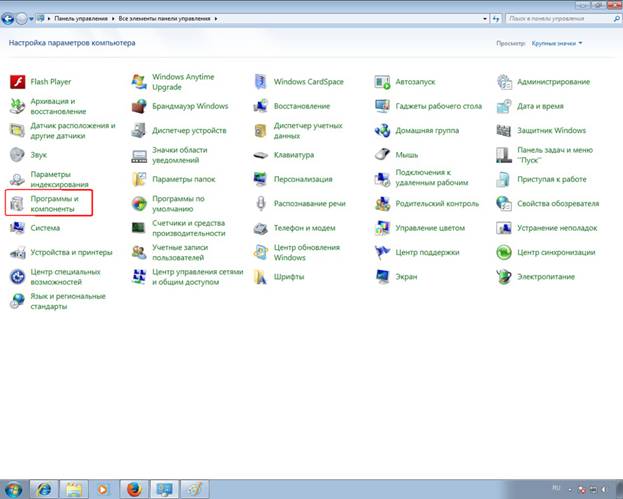Expand arrow after Все элементы панели управления
The width and height of the screenshot is (623, 499).
[x=216, y=19]
